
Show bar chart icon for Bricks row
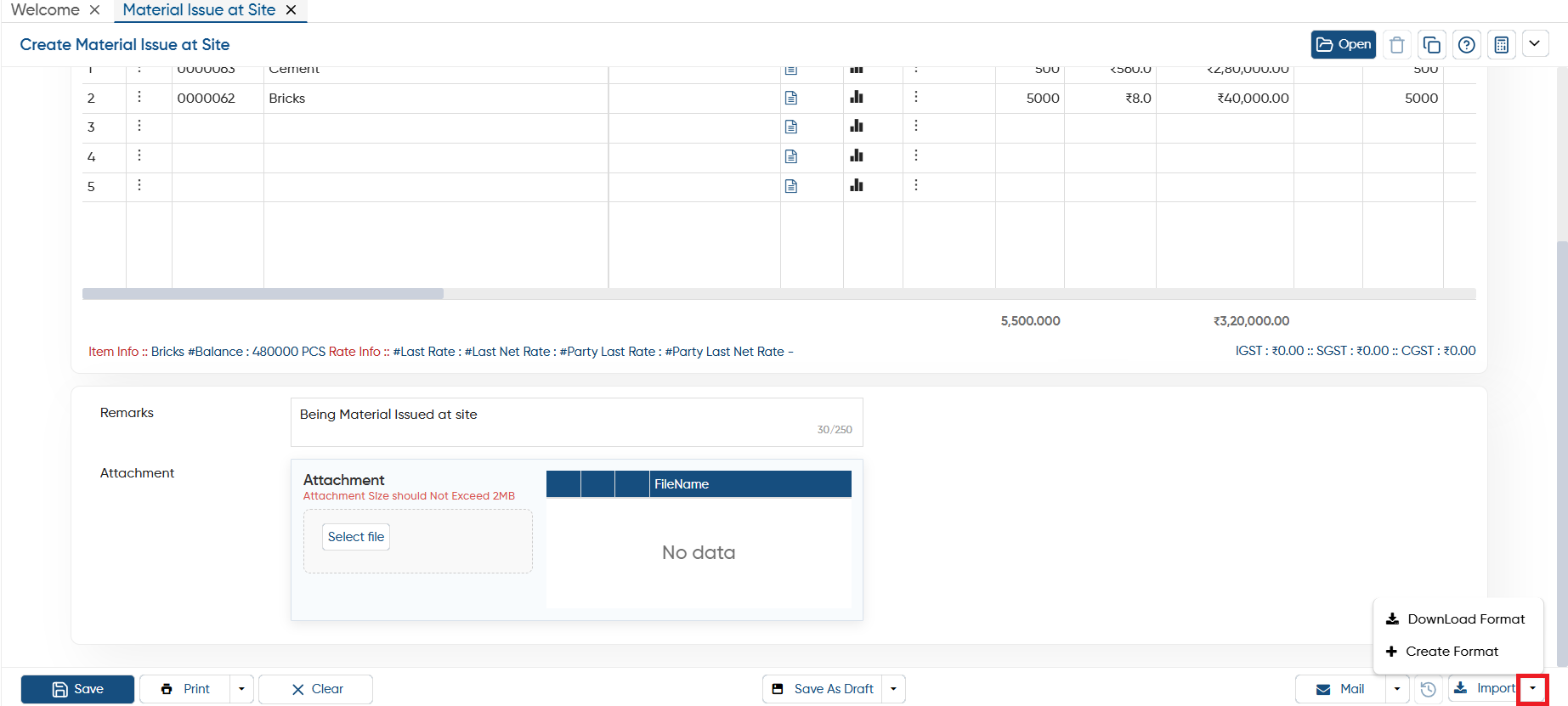click(x=857, y=97)
